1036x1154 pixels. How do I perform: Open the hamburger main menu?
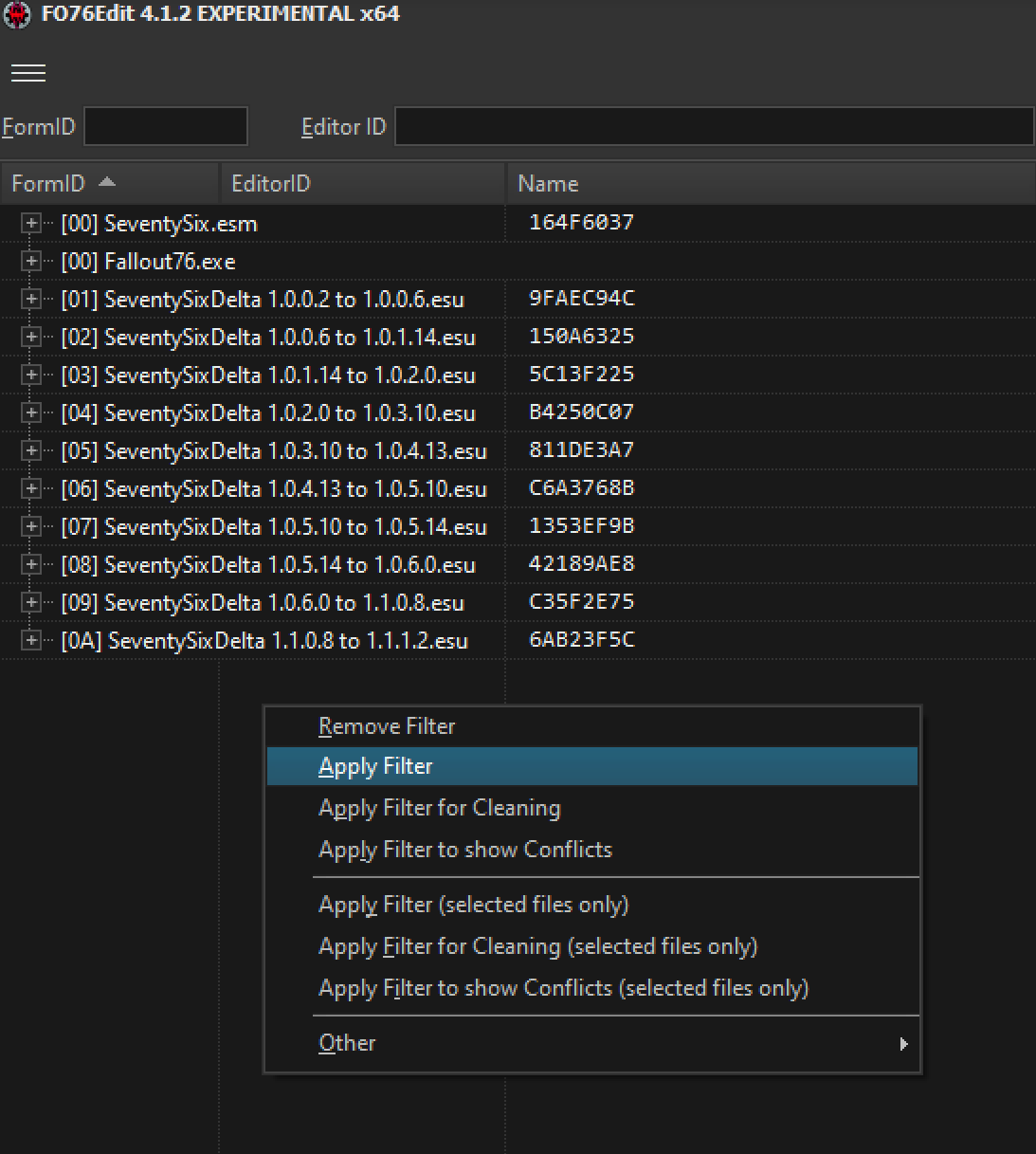click(x=28, y=73)
